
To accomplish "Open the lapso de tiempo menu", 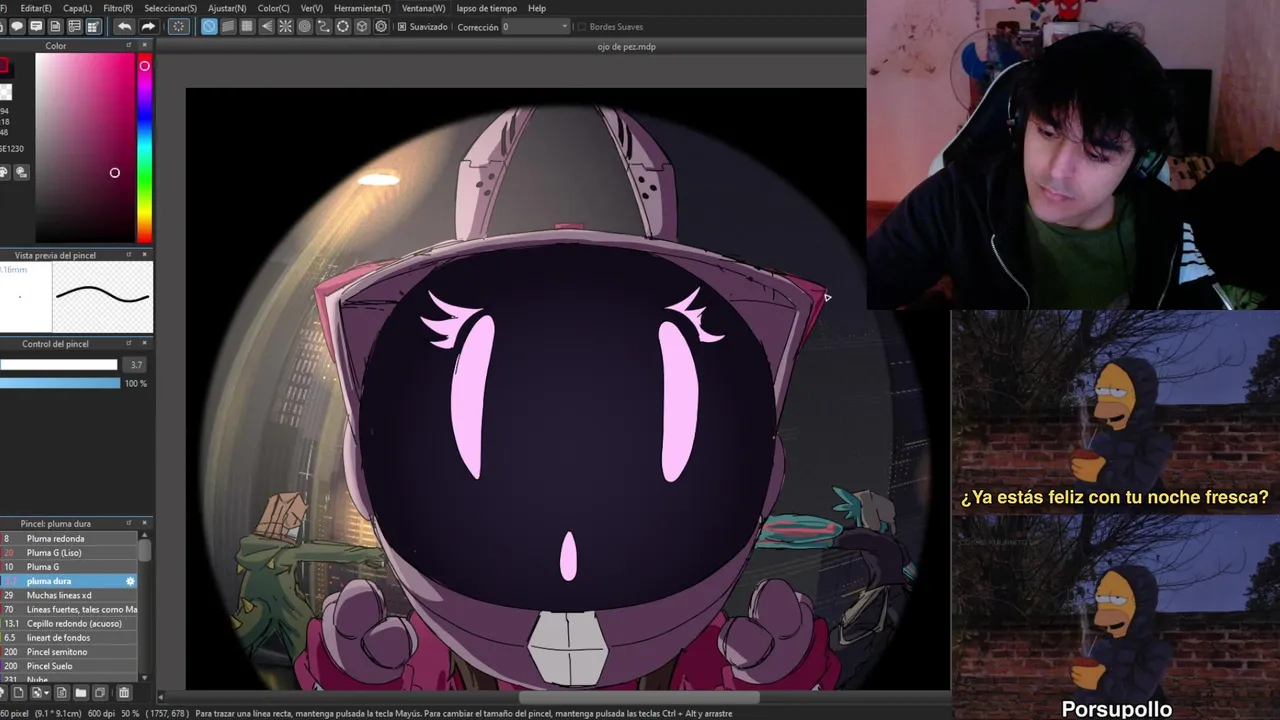I will [x=486, y=8].
